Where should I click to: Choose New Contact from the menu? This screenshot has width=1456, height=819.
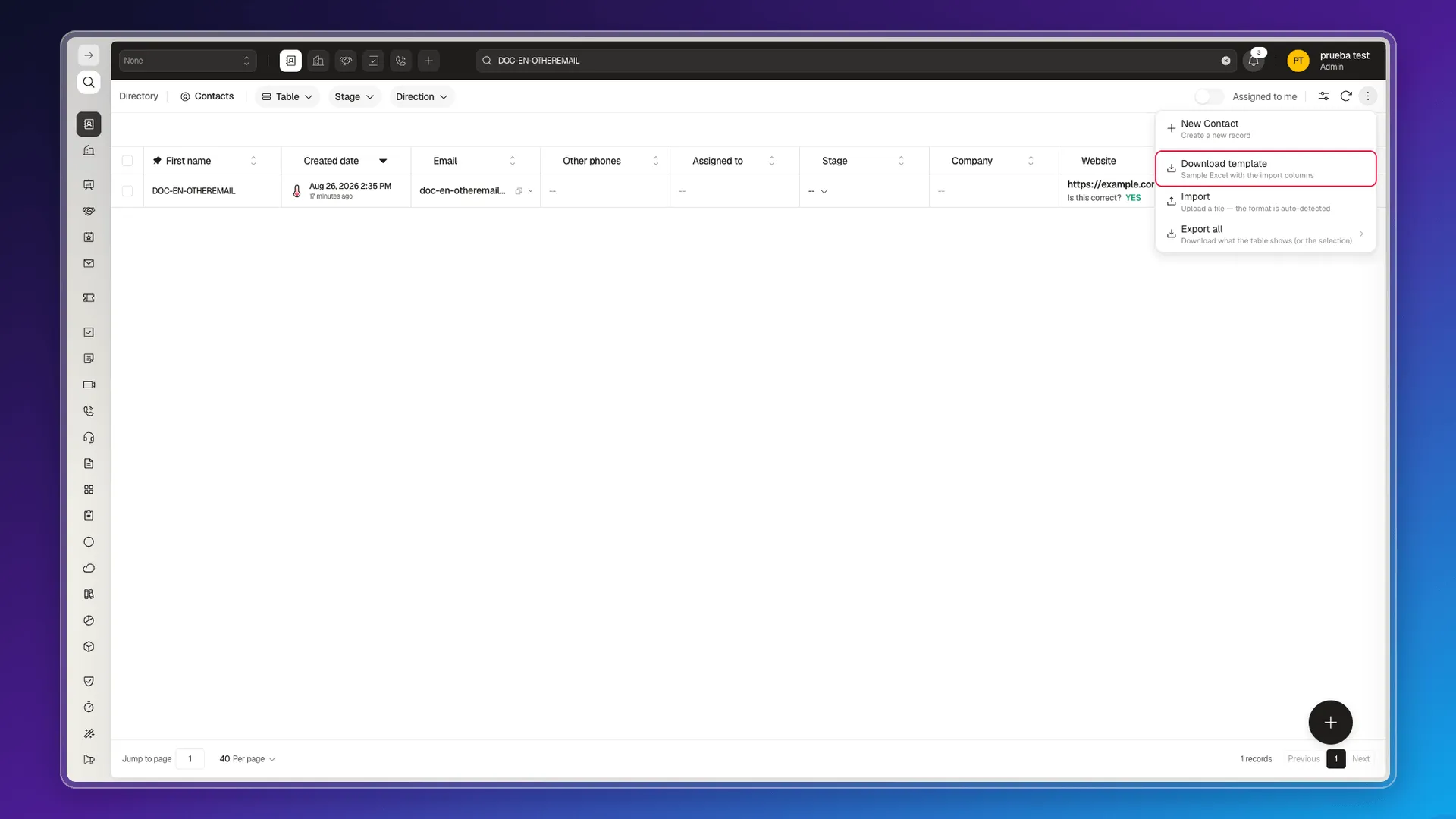1266,129
